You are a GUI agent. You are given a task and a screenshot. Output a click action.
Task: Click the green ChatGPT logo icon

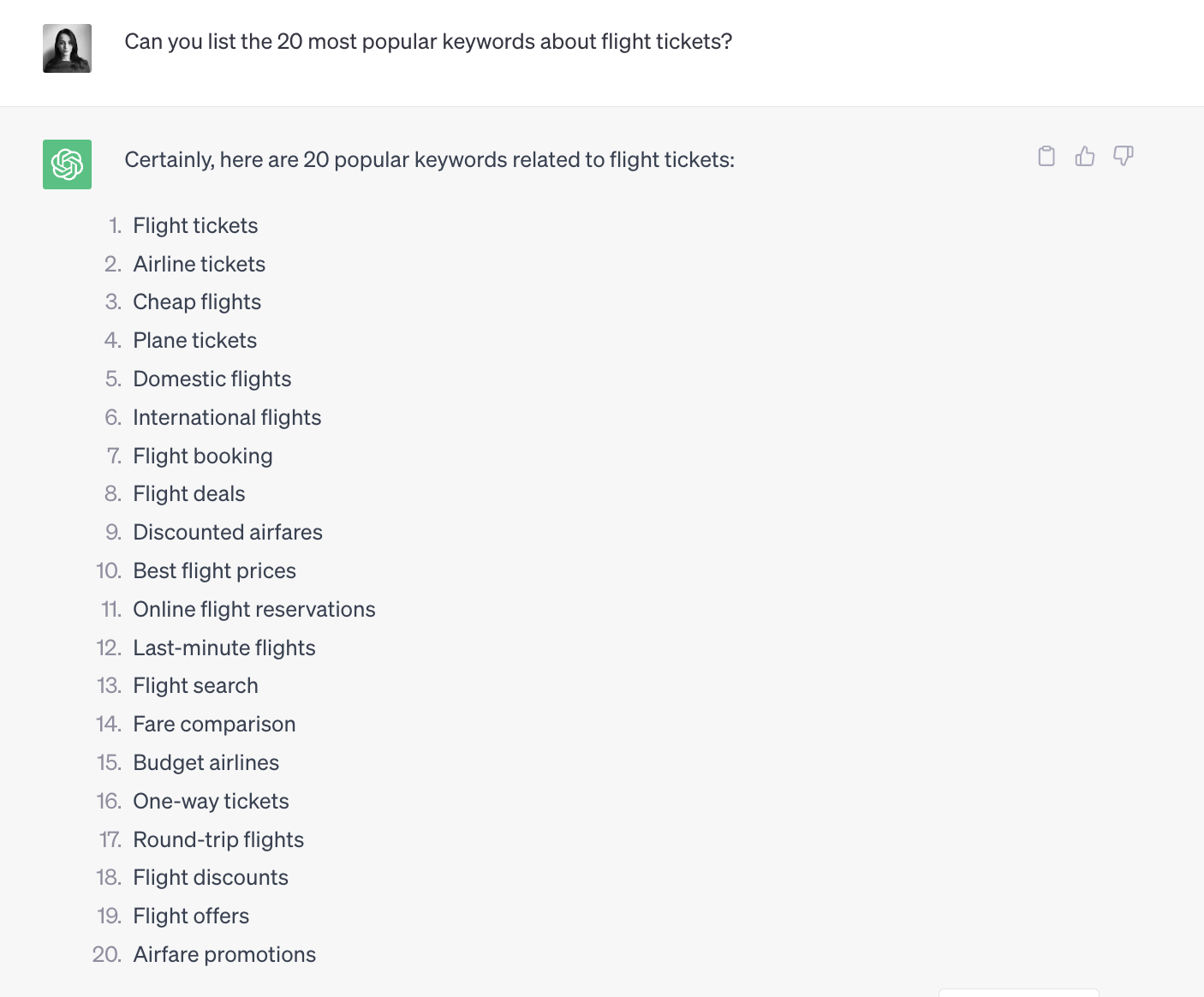point(67,164)
